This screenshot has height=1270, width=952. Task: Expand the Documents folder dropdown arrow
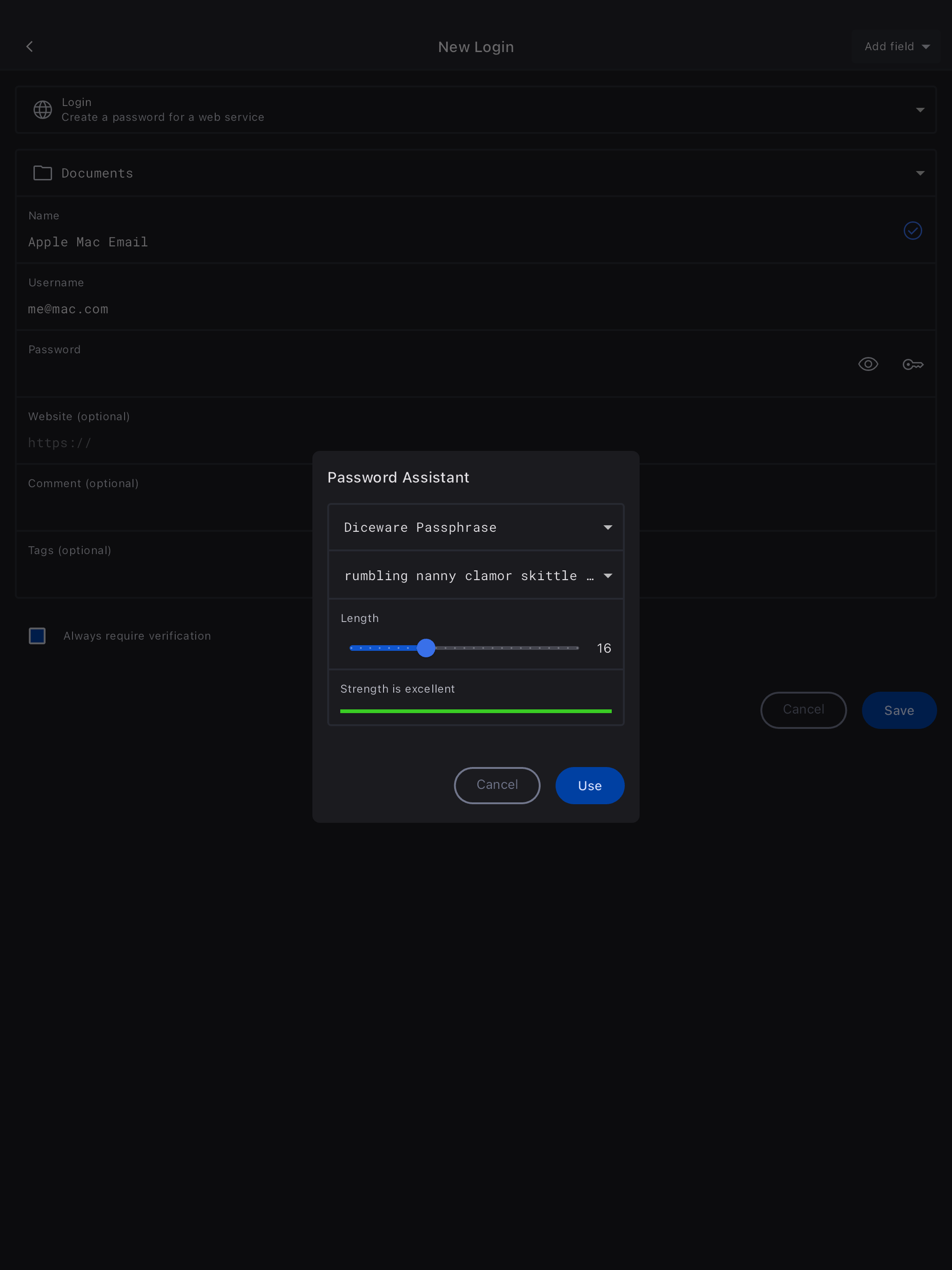point(920,173)
